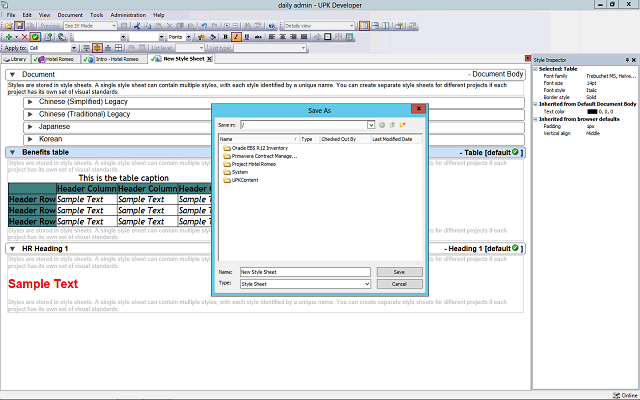Expand the Japanese style entry

30,127
